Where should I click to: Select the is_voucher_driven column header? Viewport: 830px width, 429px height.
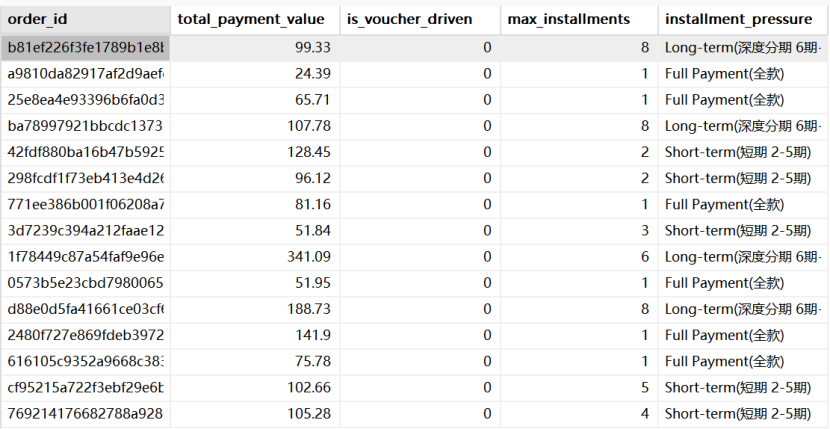420,20
